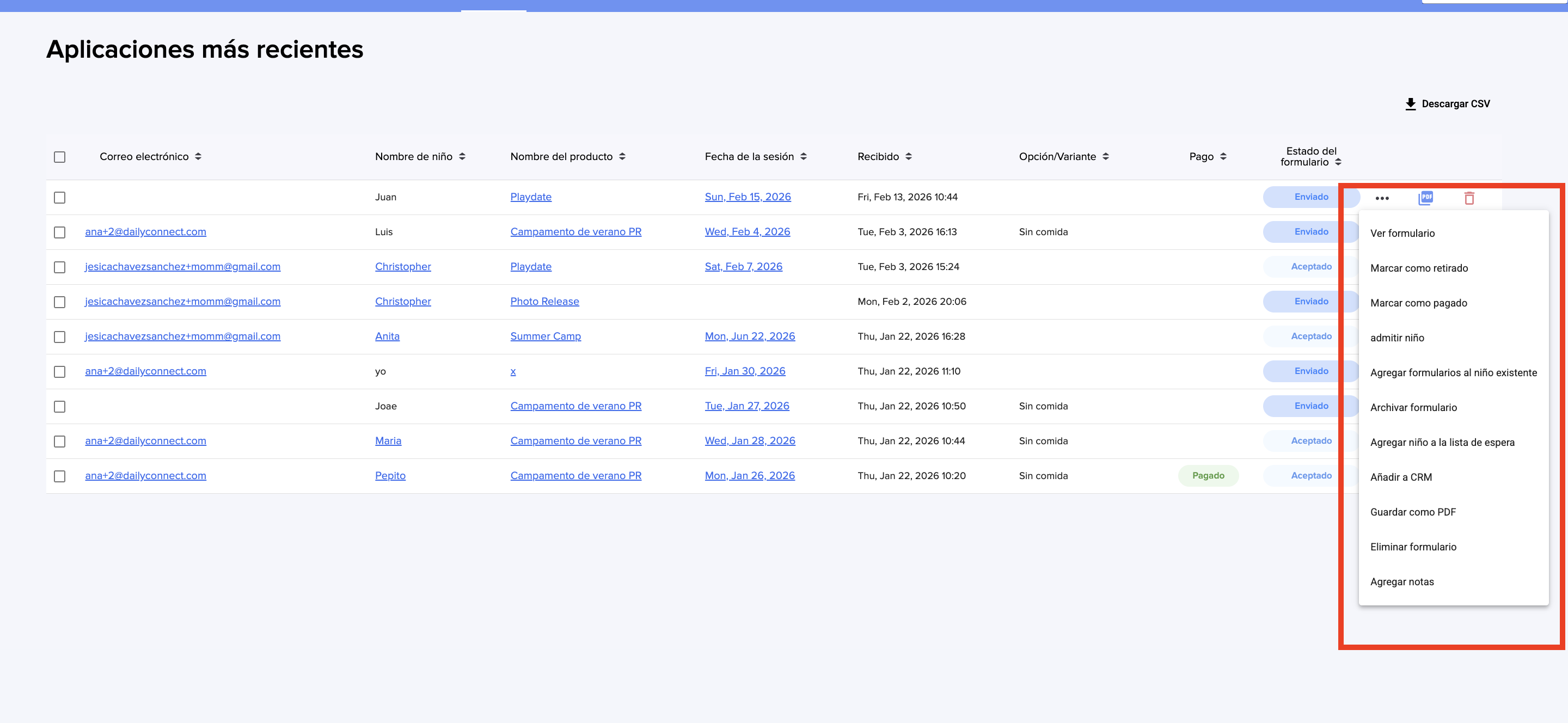Viewport: 1568px width, 723px height.
Task: Select Ver formulario from the menu
Action: (x=1402, y=233)
